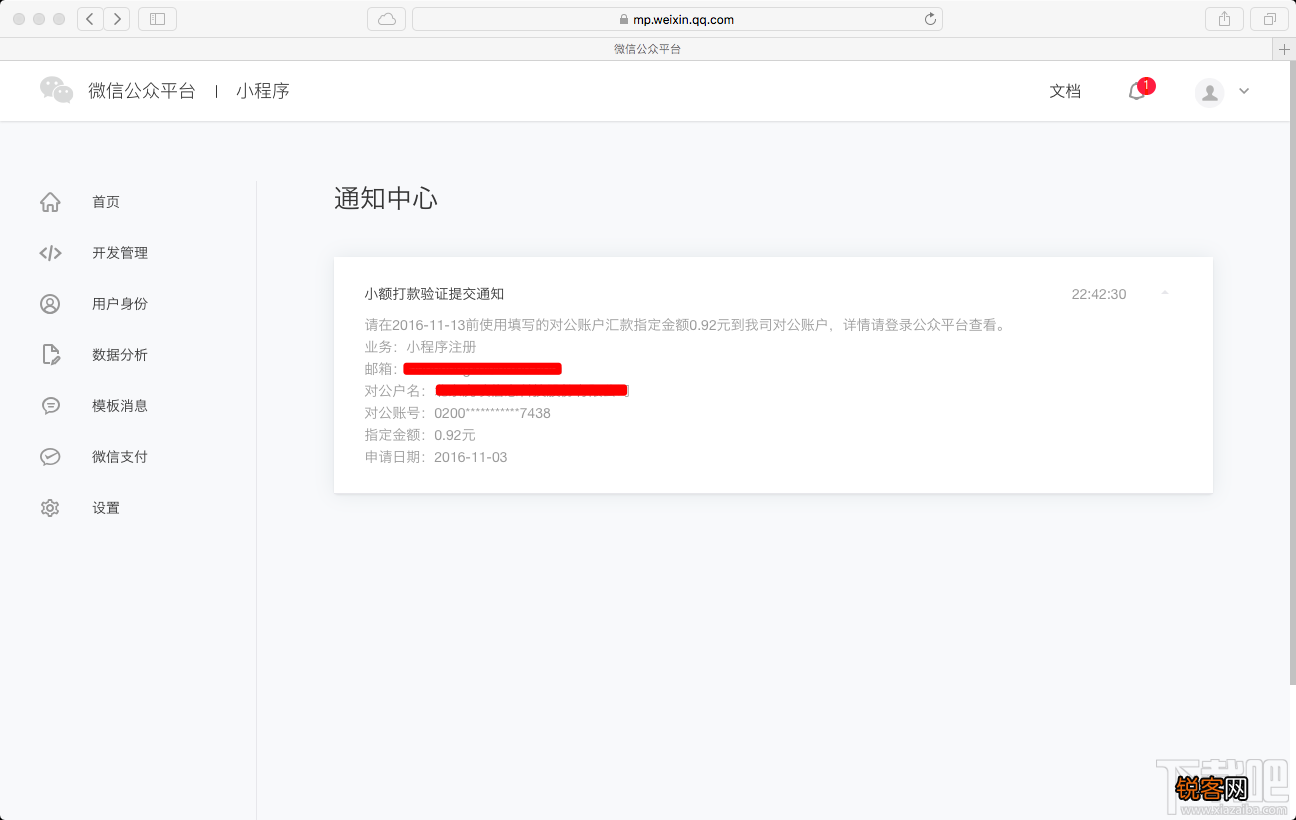
Task: Click the iCloud tabs cloud button
Action: coord(387,19)
